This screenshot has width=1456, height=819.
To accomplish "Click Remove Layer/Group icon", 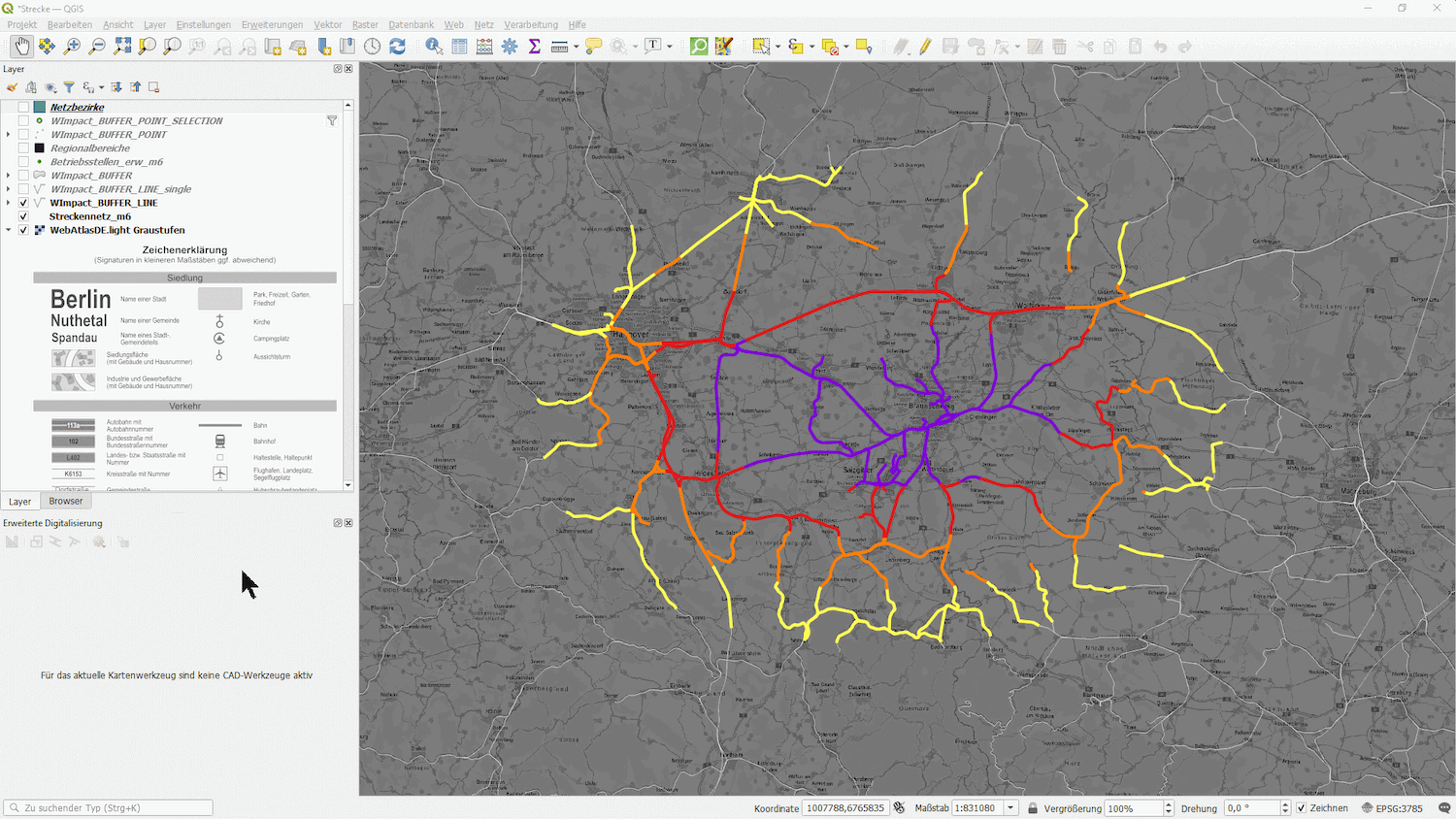I will (x=153, y=87).
